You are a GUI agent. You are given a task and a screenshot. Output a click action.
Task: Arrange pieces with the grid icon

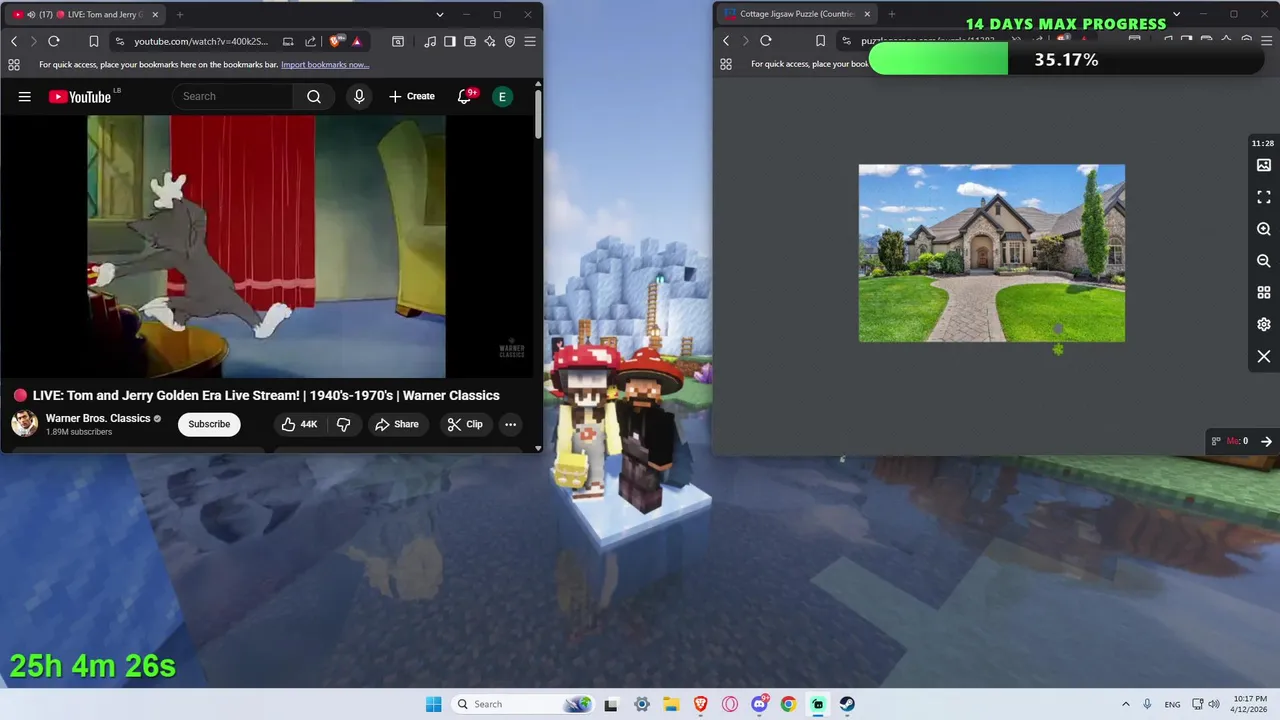click(x=1264, y=293)
